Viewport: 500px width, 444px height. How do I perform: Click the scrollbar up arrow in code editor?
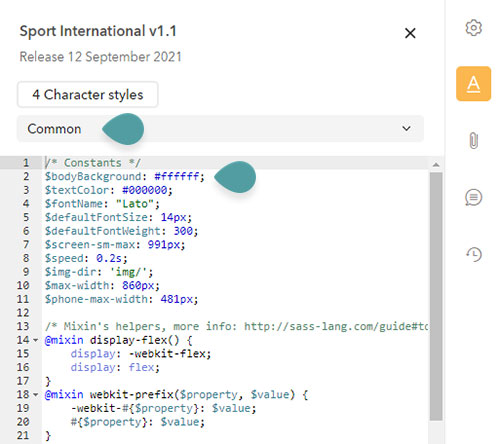pyautogui.click(x=436, y=164)
